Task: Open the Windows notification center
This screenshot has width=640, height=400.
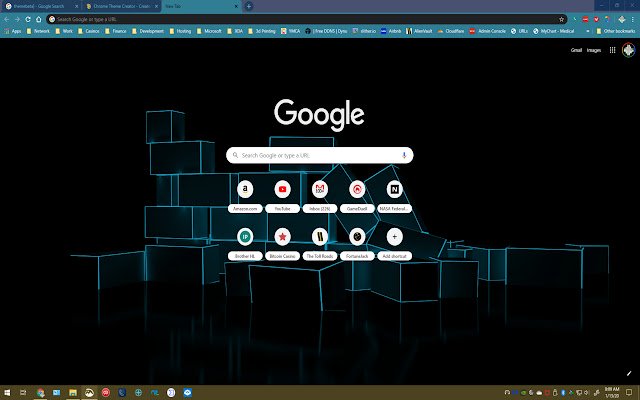Action: (x=629, y=393)
